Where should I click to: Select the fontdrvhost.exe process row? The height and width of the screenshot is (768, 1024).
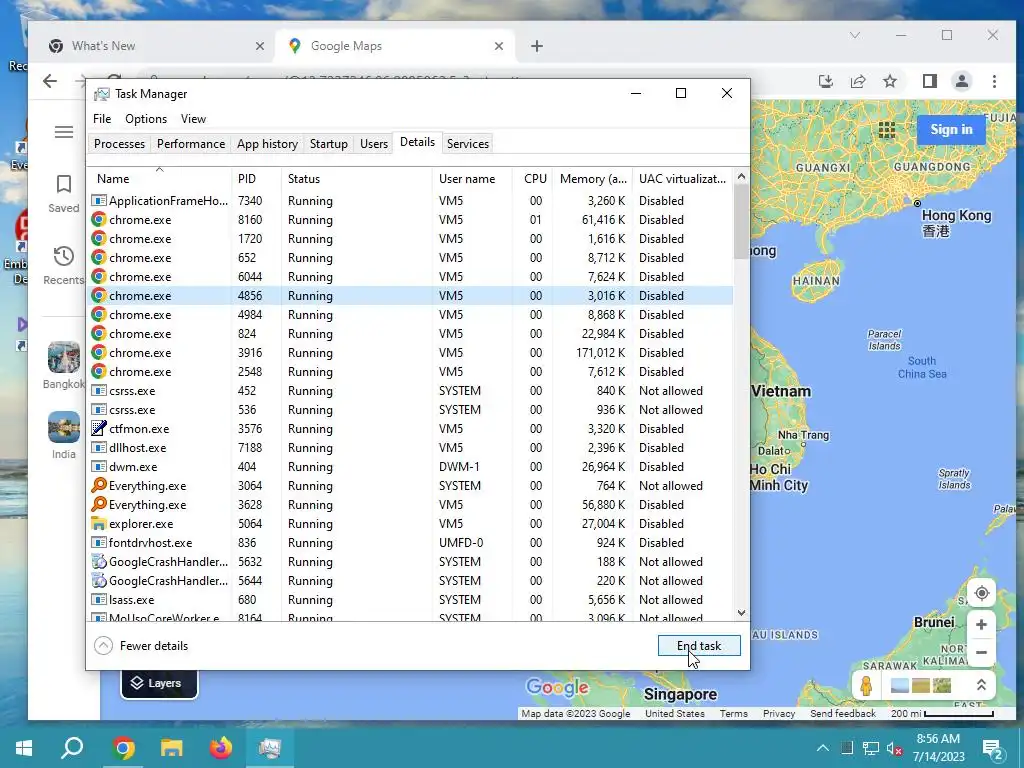click(x=410, y=543)
